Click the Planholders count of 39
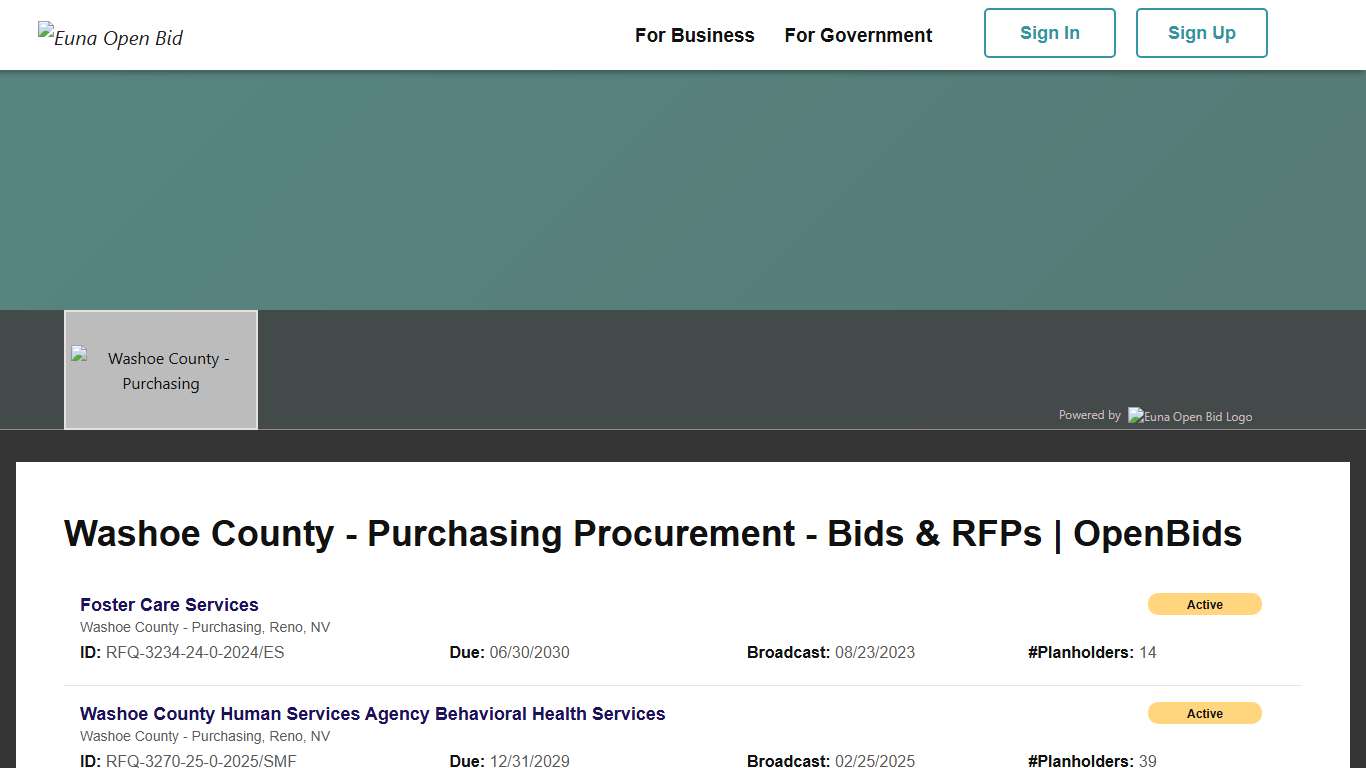This screenshot has width=1366, height=768. [1148, 761]
